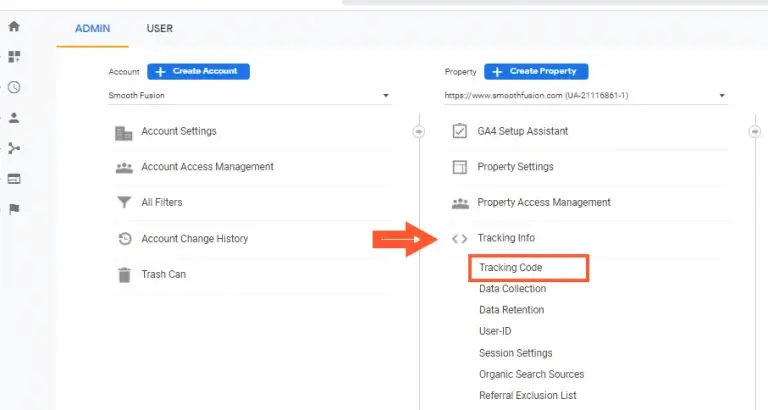This screenshot has width=768, height=410.
Task: Click the arrow circle between Account and Property columns
Action: (419, 131)
